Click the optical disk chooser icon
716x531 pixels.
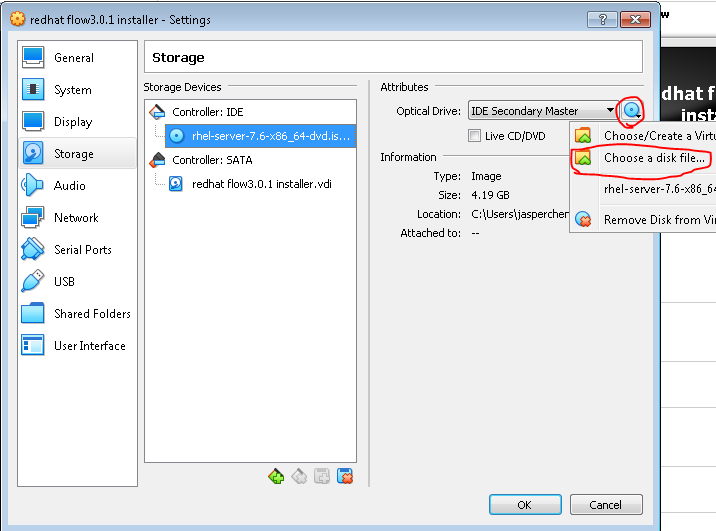coord(632,110)
